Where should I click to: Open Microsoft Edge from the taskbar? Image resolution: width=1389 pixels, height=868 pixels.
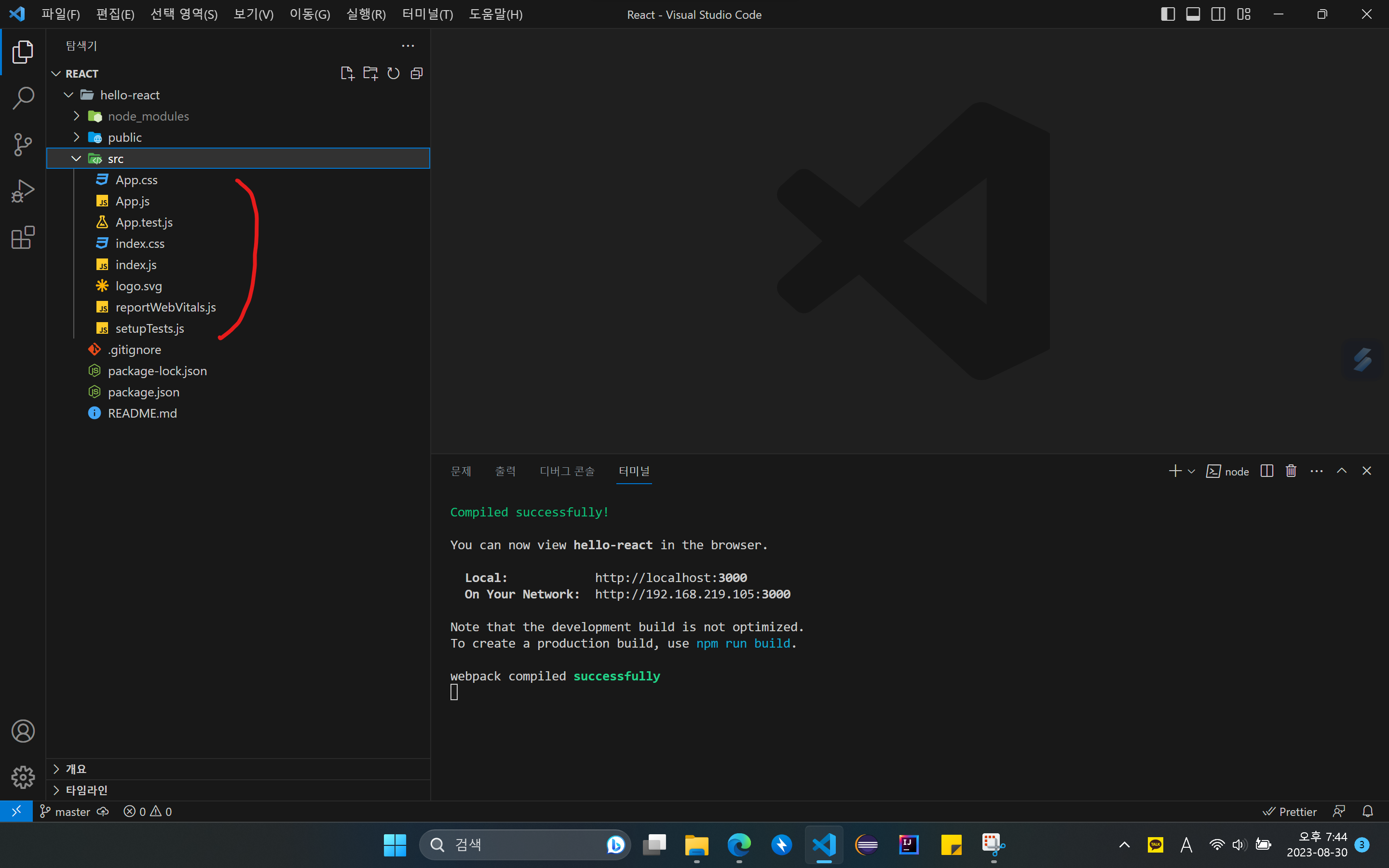point(739,844)
